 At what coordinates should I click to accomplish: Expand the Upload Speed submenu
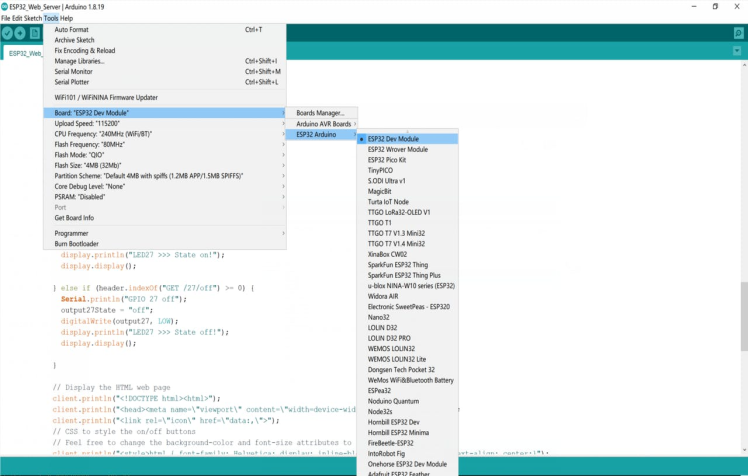point(88,123)
